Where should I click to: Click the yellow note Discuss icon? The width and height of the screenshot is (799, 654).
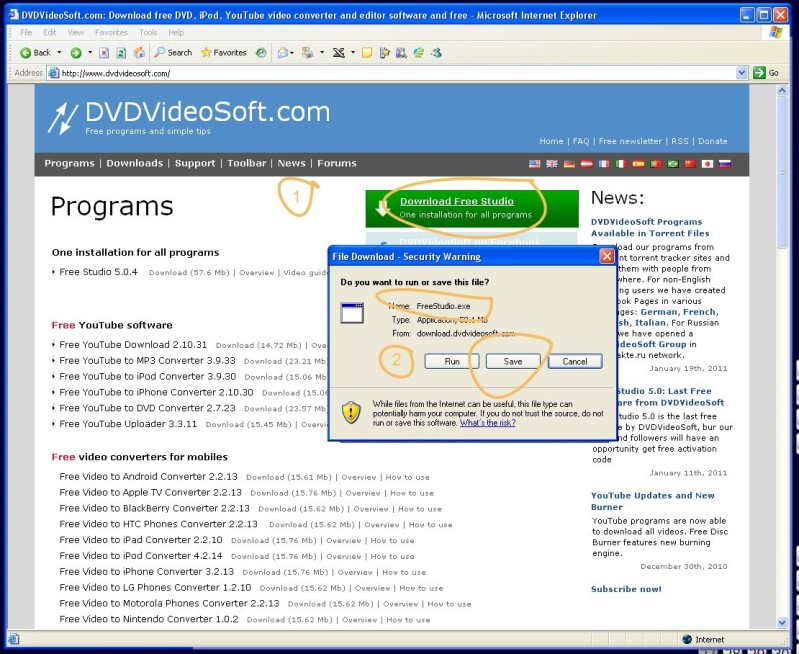click(367, 53)
